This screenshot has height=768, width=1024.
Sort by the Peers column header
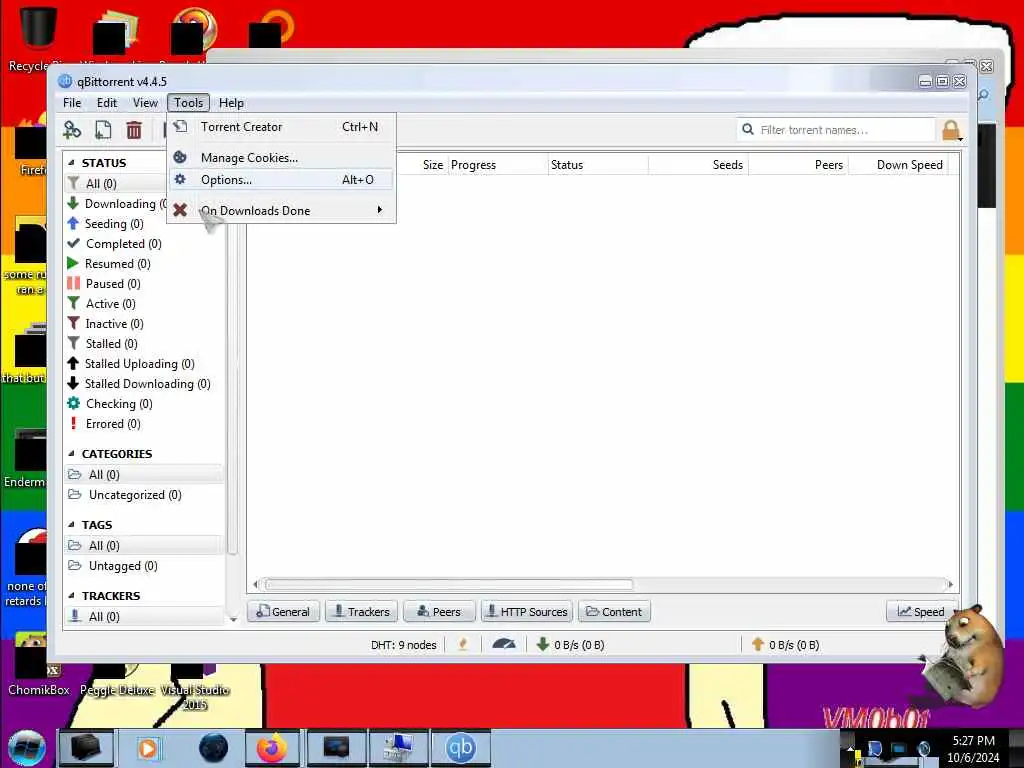pos(798,165)
